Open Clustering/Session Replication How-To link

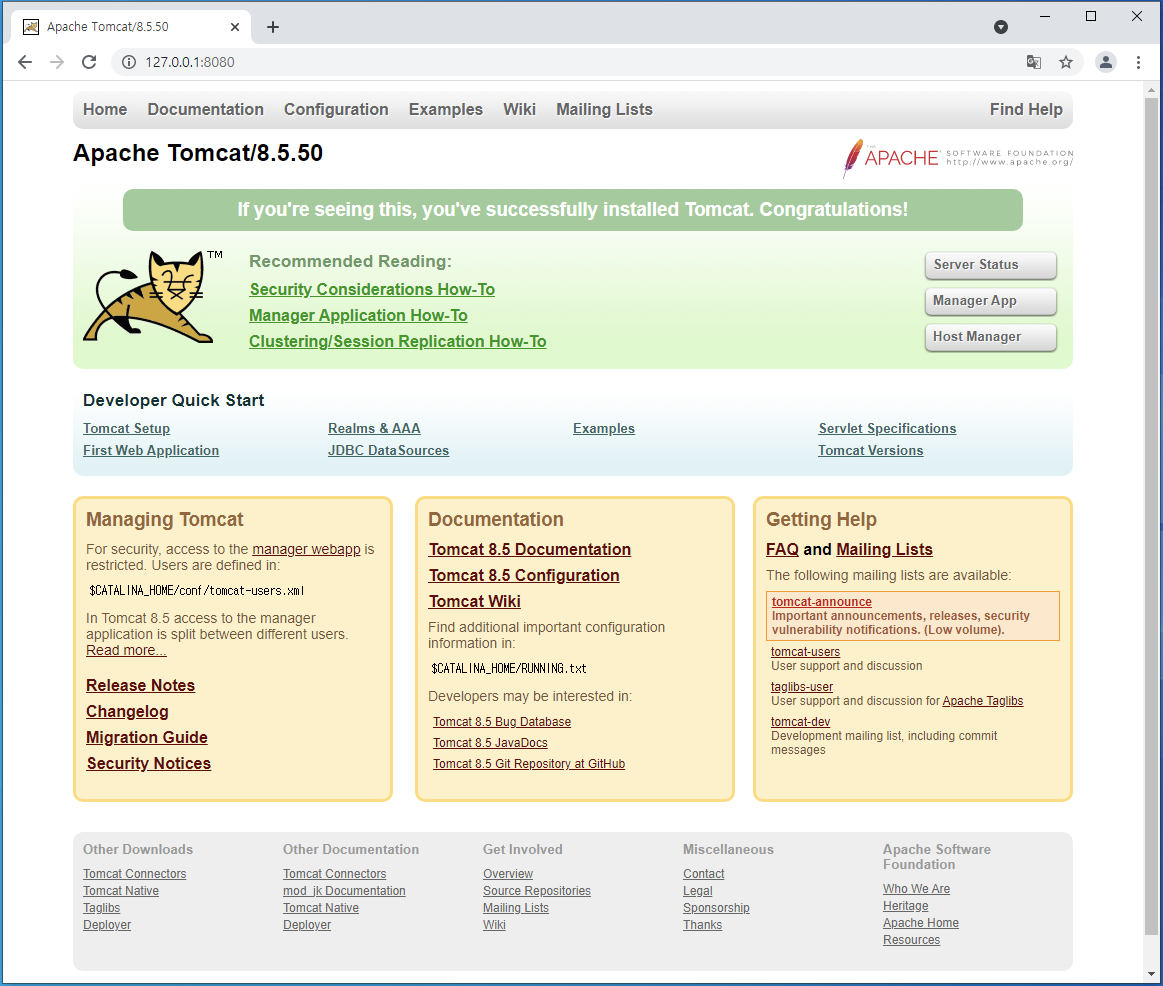point(398,341)
